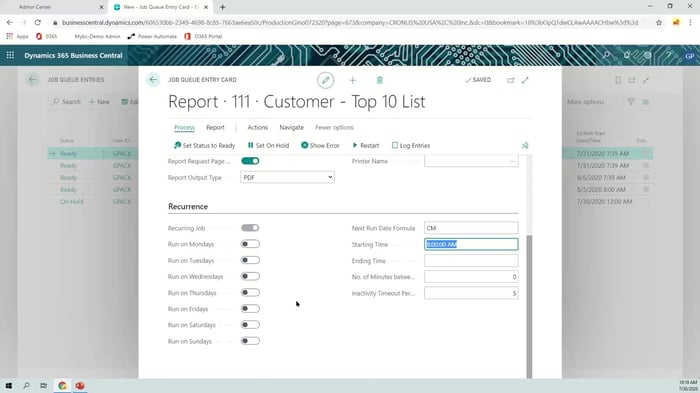Click the Next Run Date Formula field

(471, 228)
